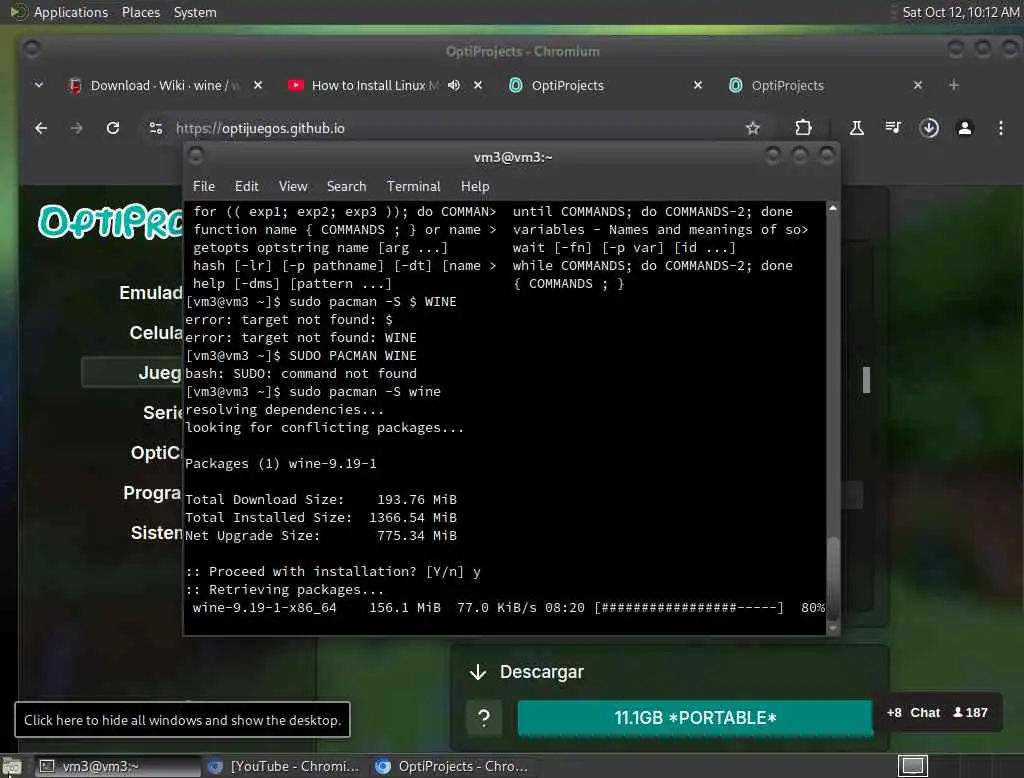Screen dimensions: 1024x778
Task: Open Places menu in top panel
Action: (140, 12)
